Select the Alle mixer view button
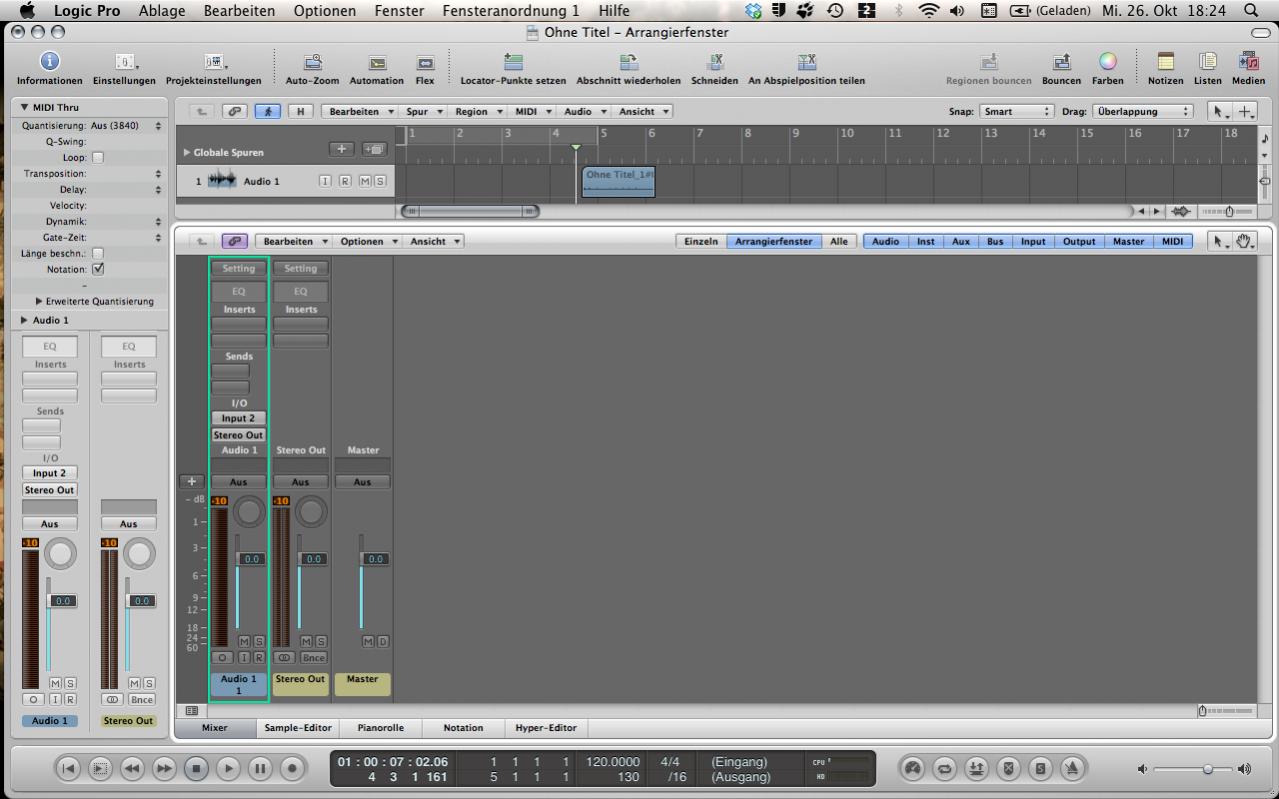The height and width of the screenshot is (799, 1279). coord(838,241)
